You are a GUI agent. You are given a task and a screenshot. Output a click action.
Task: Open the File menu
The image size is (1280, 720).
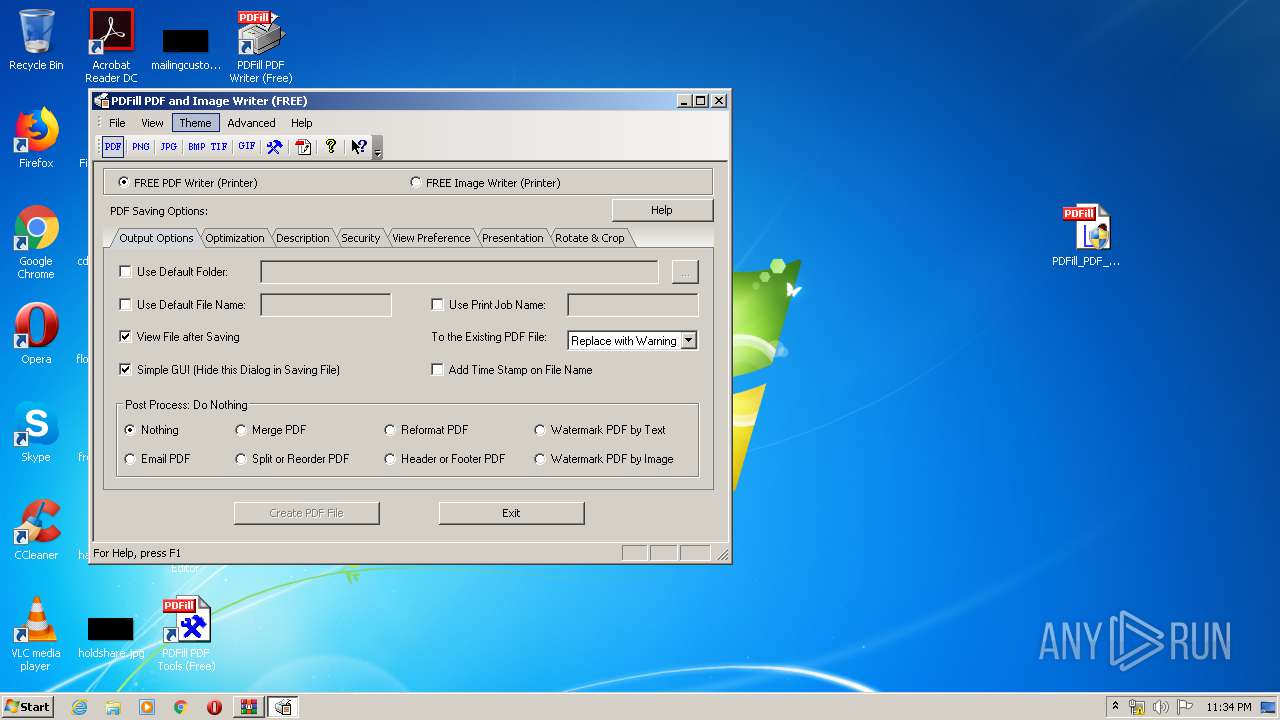[x=117, y=123]
